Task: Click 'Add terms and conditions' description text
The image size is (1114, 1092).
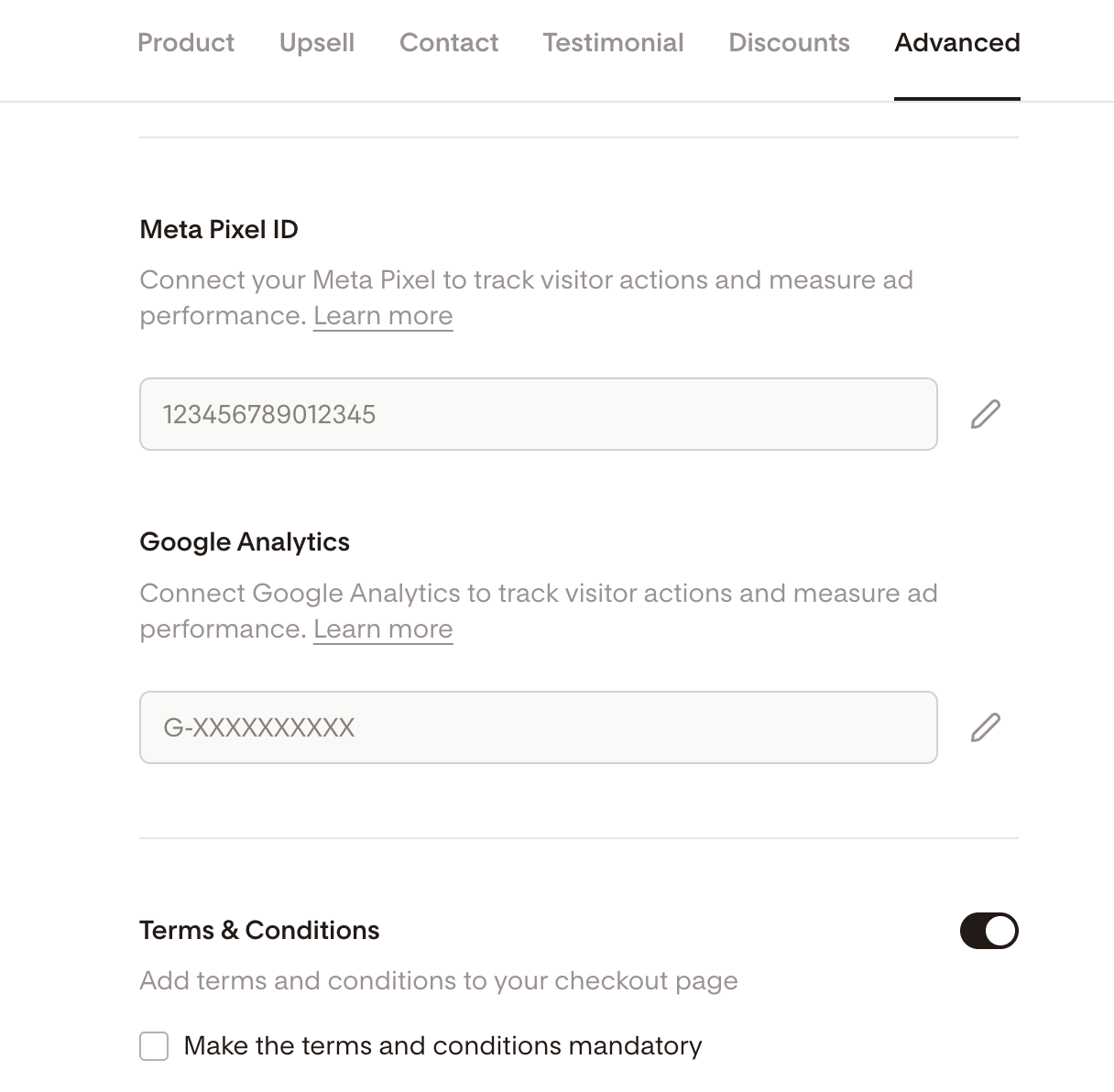Action: [x=438, y=981]
